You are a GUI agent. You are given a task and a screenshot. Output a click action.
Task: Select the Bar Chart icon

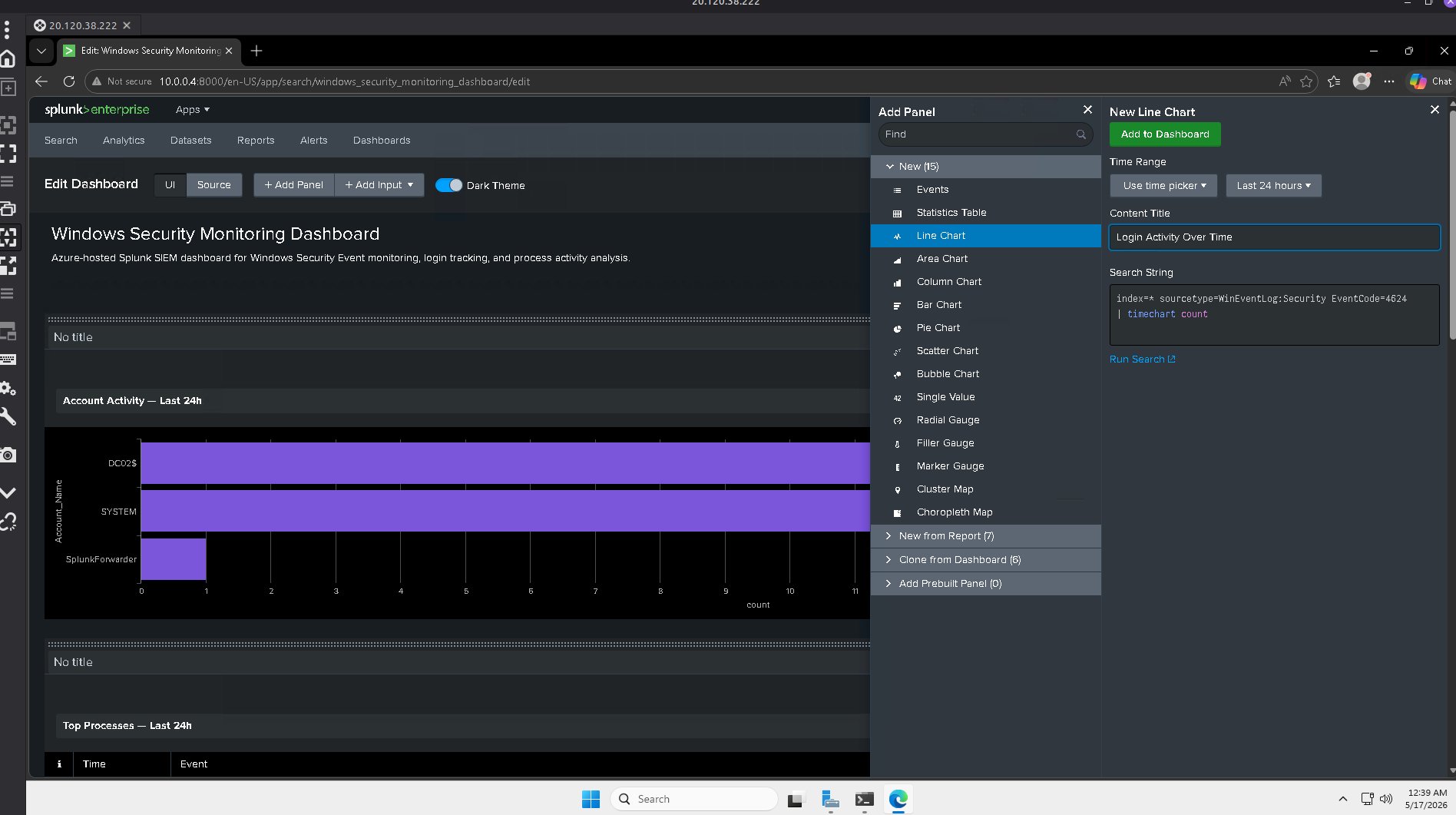click(x=897, y=306)
